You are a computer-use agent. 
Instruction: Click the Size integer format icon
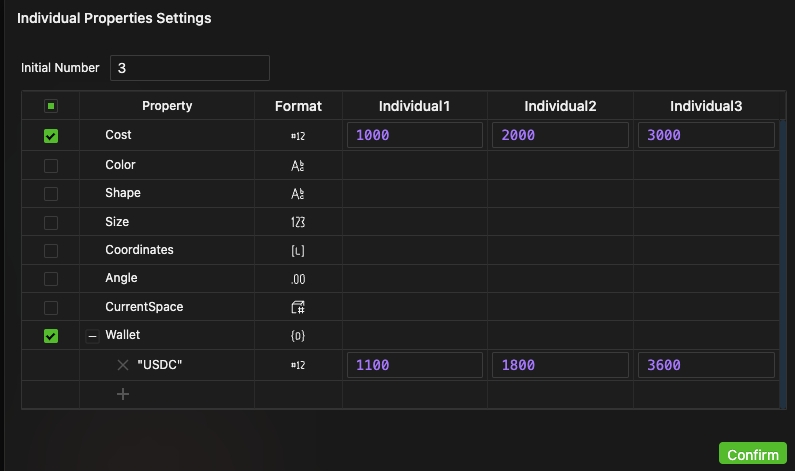click(x=297, y=222)
